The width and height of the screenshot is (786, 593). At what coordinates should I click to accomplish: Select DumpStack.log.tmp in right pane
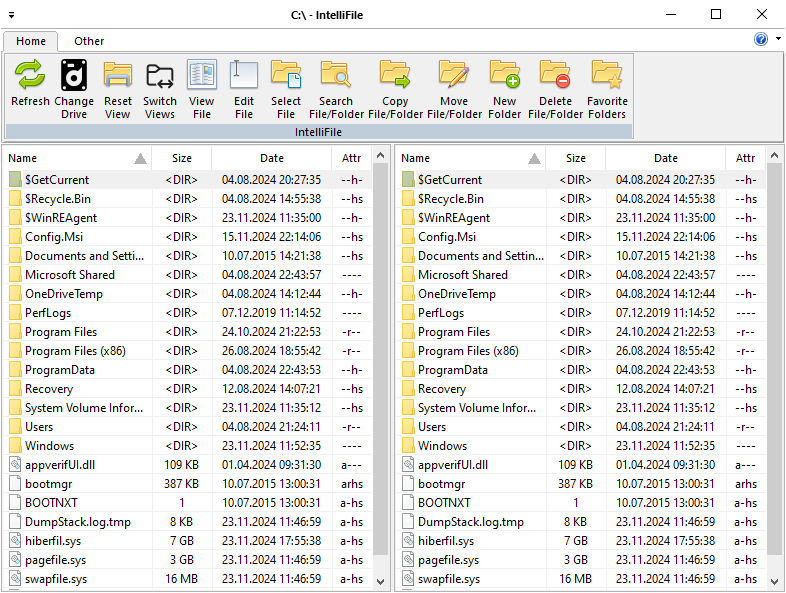point(471,522)
